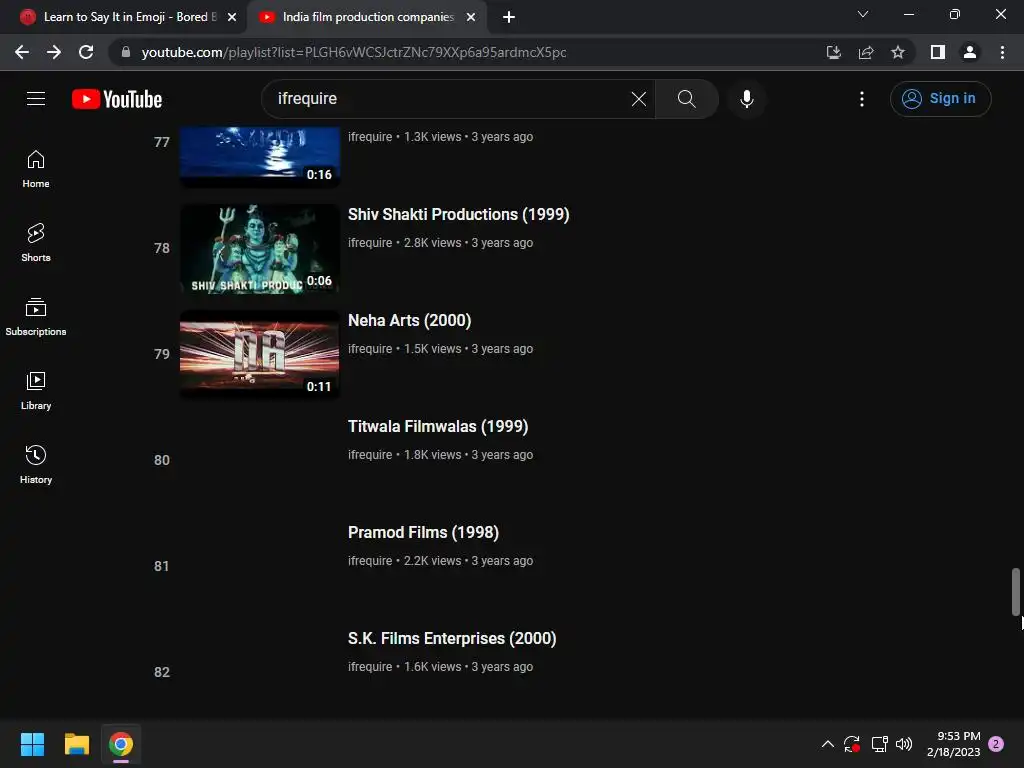This screenshot has width=1024, height=768.
Task: Open S.K. Films Enterprises (2000) video
Action: [x=452, y=639]
